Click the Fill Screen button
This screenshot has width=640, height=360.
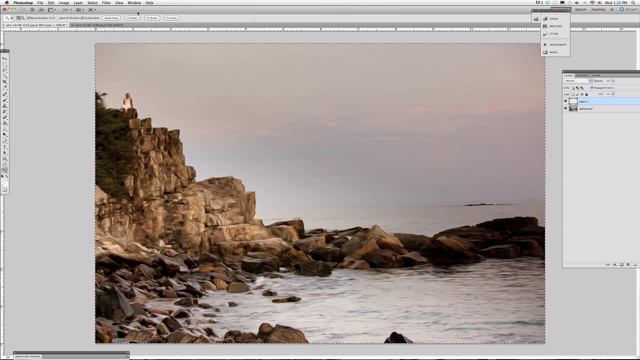[x=152, y=18]
